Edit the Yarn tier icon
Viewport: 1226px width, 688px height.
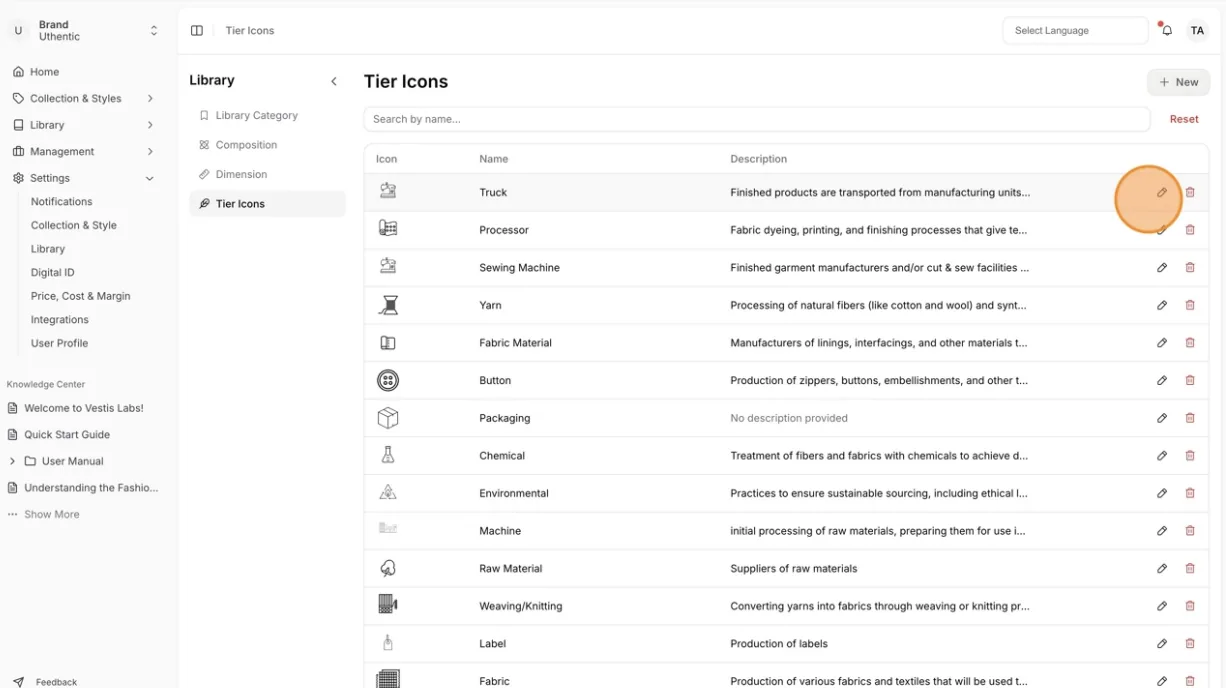(1162, 305)
